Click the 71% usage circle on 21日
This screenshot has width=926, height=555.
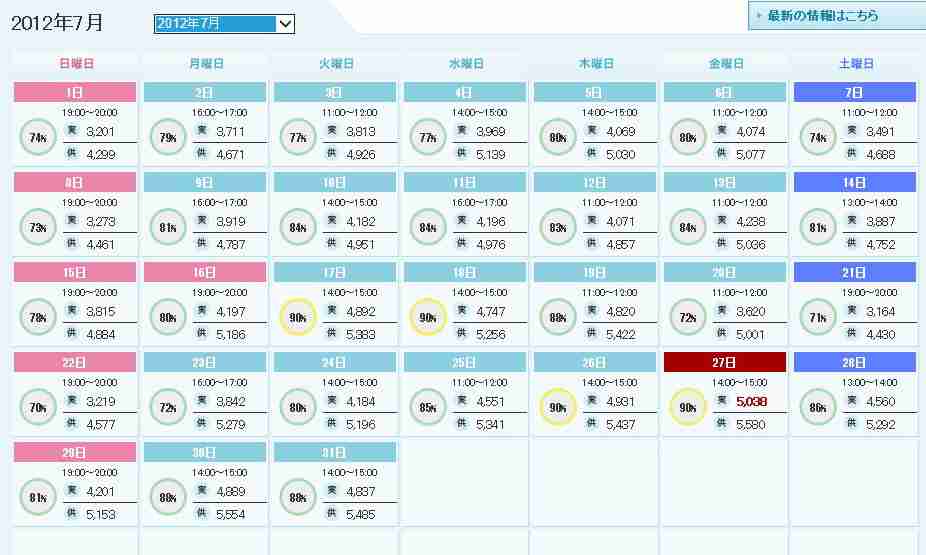pos(817,318)
